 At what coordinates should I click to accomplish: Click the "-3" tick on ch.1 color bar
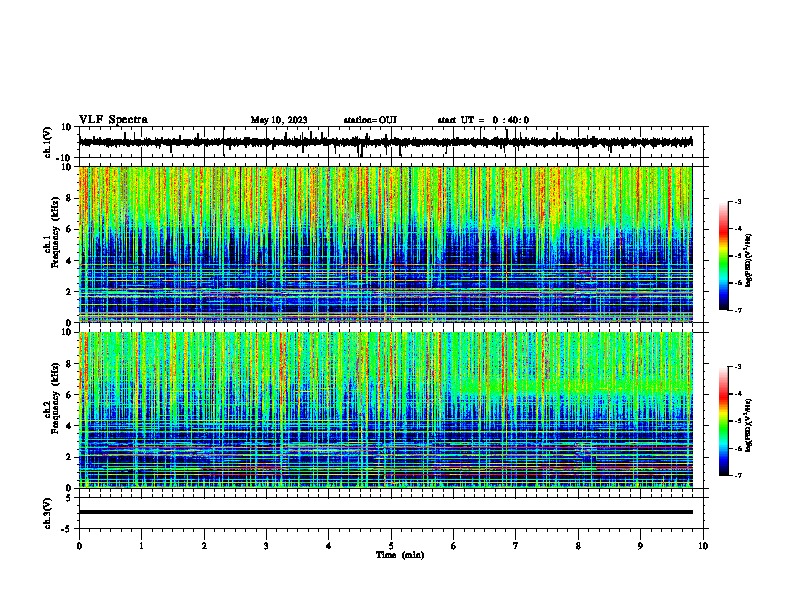pos(737,202)
